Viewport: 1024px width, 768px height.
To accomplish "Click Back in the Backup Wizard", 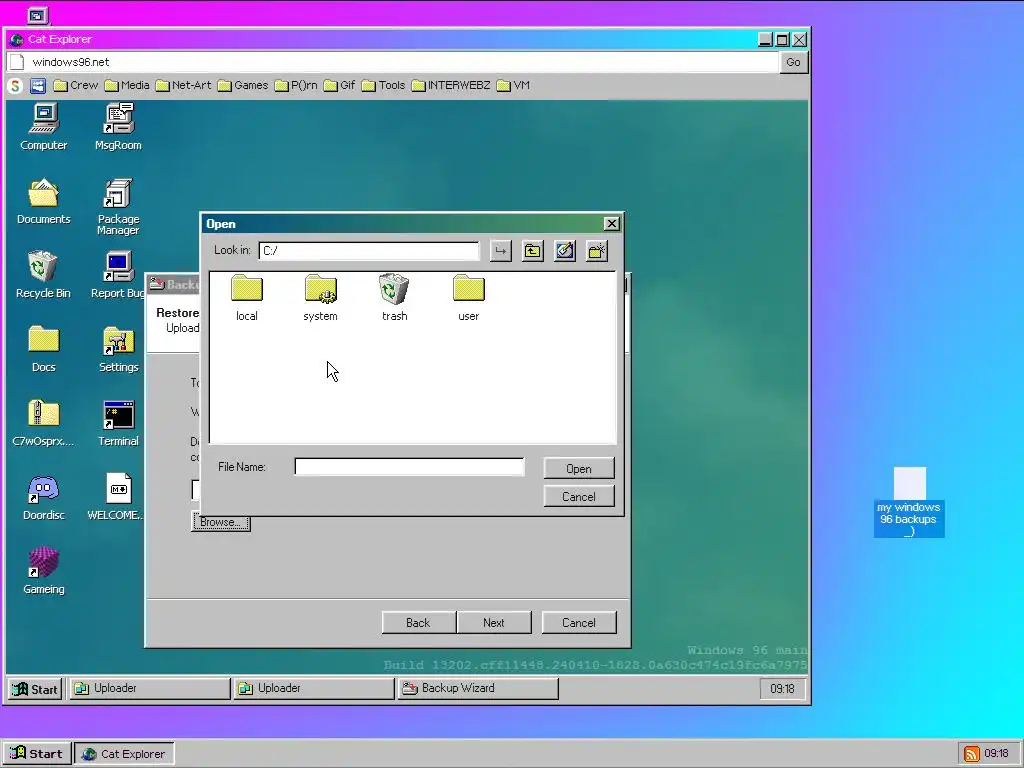I will point(418,622).
